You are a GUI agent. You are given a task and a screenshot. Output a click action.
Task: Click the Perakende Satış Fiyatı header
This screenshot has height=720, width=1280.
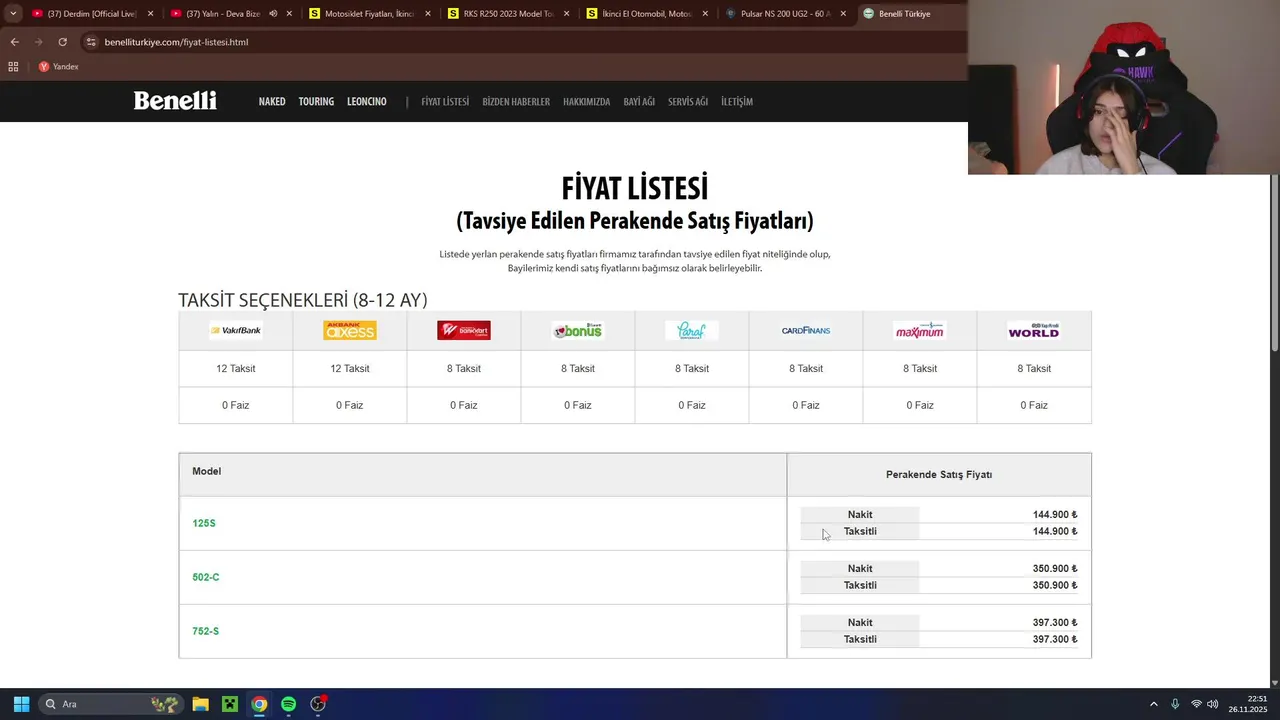[939, 475]
